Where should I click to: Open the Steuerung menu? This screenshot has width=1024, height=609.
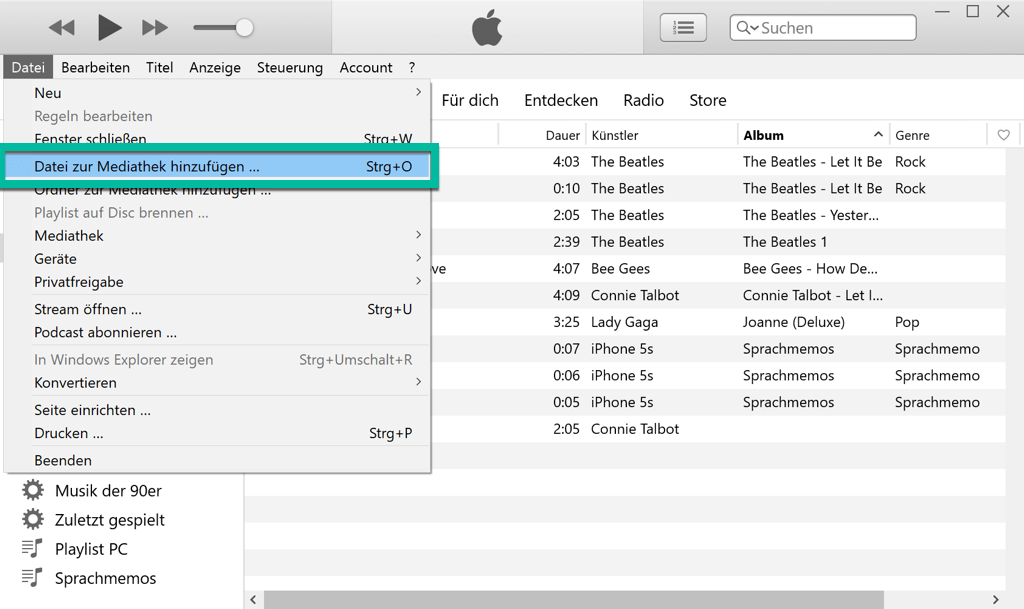click(290, 67)
